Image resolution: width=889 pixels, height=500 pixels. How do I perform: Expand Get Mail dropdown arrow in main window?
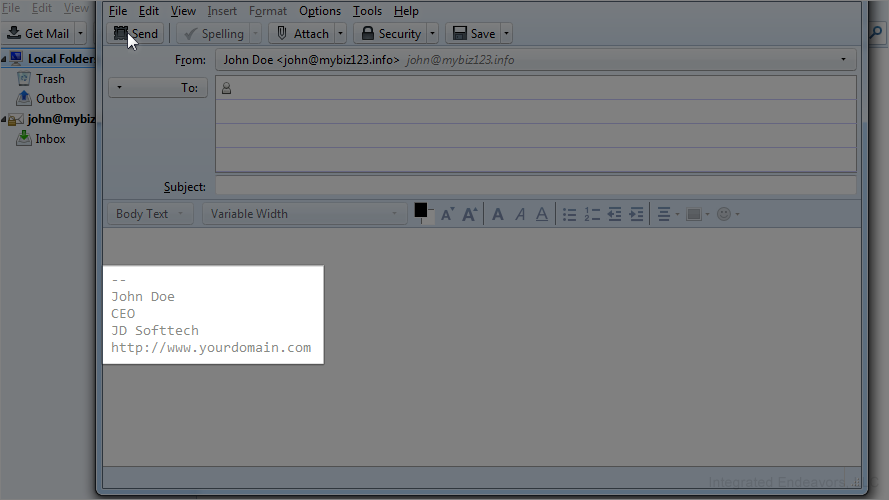[81, 33]
